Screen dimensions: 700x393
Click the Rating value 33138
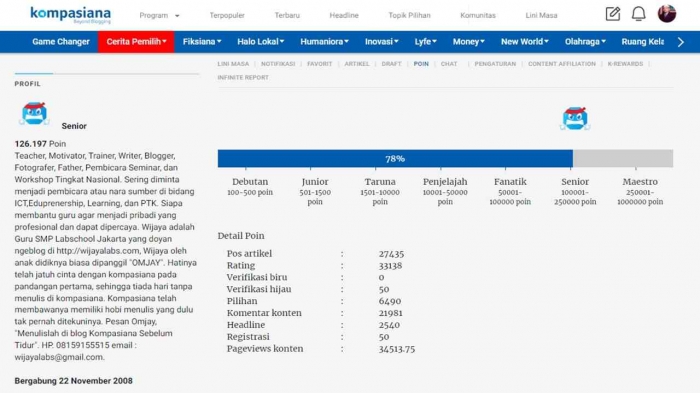pos(391,266)
